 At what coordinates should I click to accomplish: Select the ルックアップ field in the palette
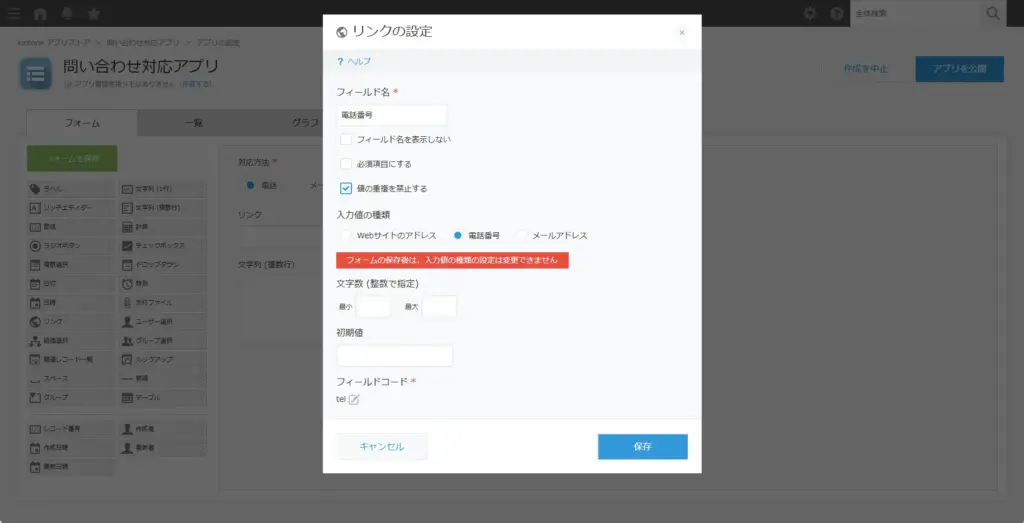click(163, 359)
